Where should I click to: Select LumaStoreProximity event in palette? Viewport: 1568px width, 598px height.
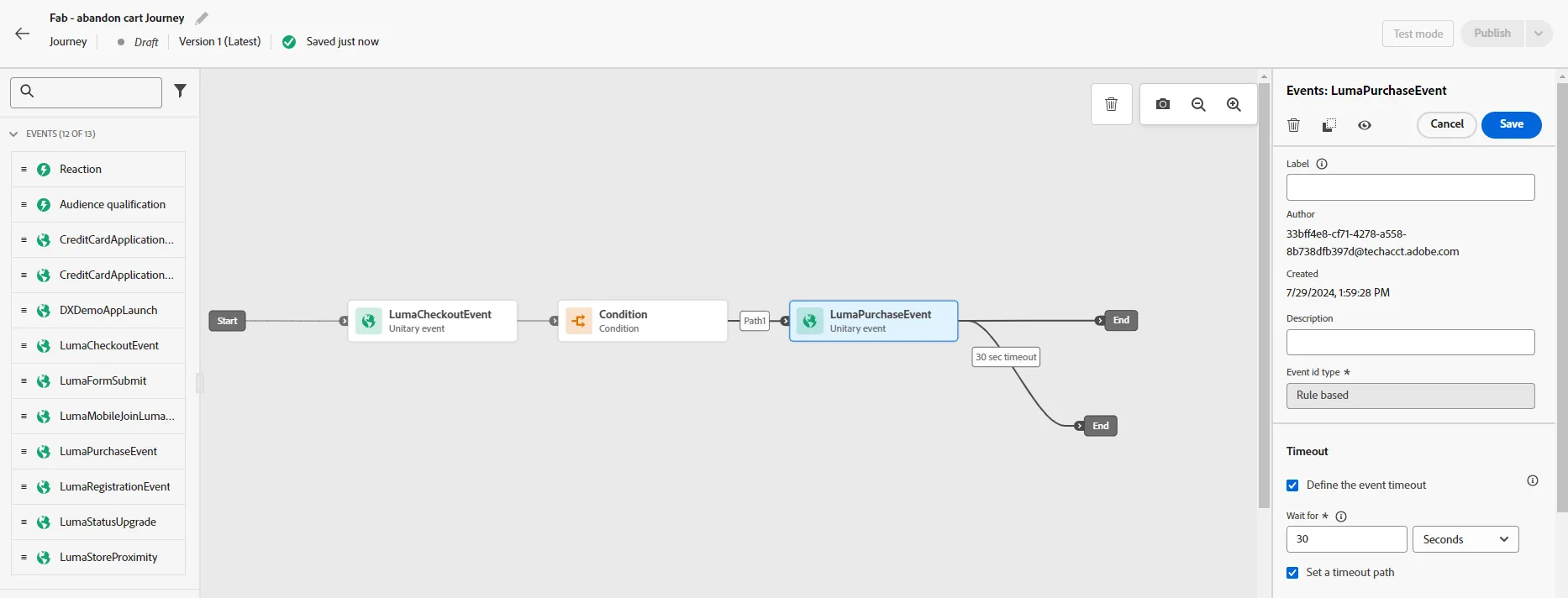[98, 558]
